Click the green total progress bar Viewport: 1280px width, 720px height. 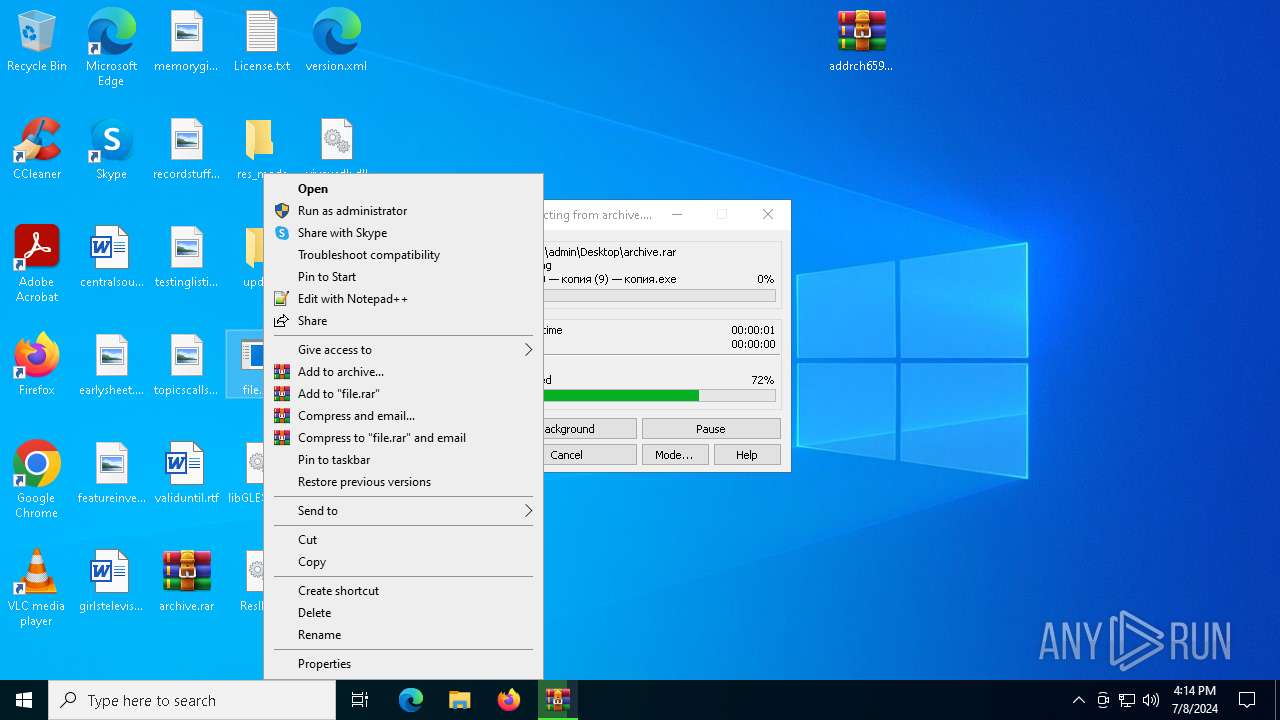659,396
